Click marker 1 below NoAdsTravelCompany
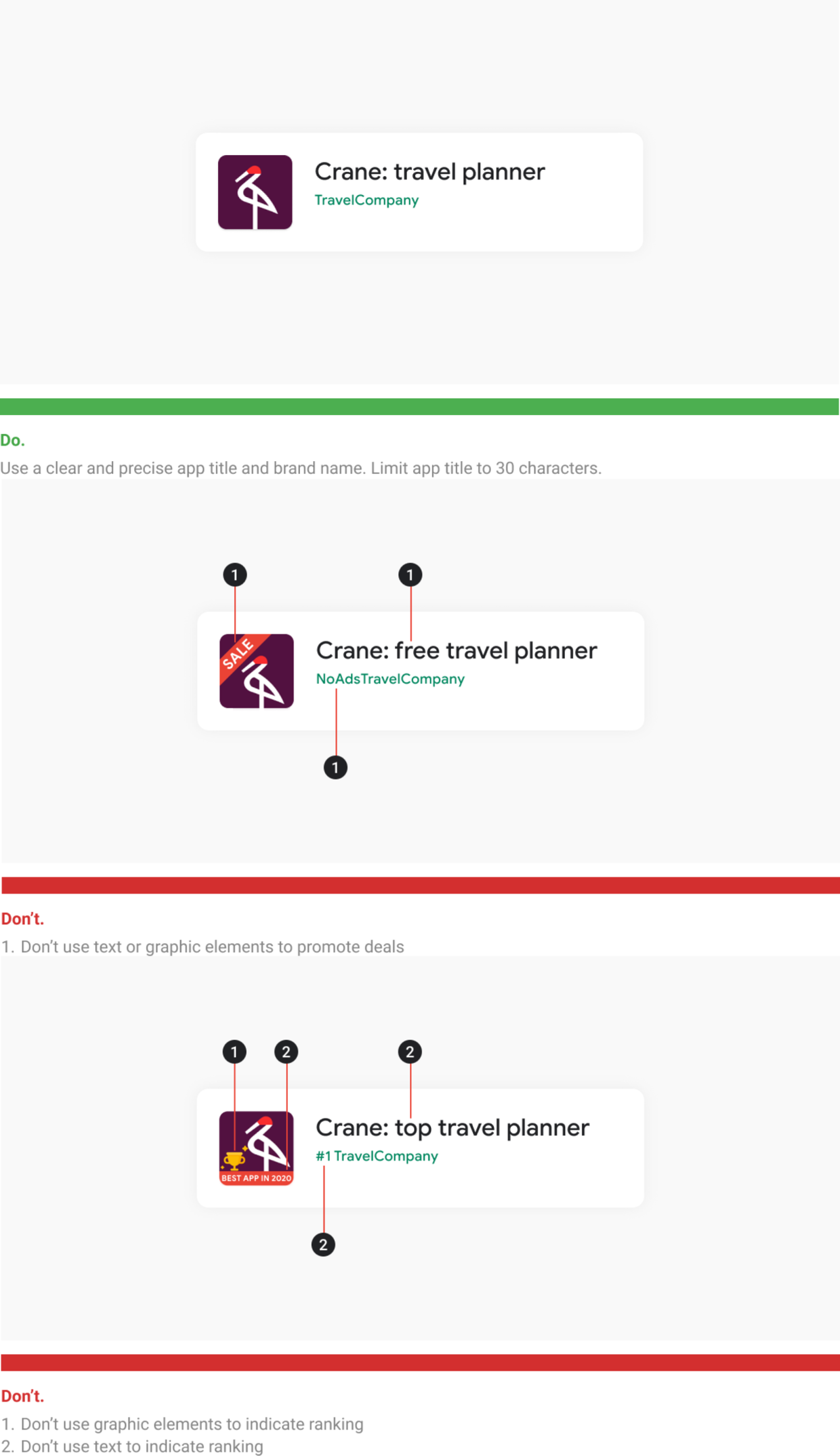The image size is (840, 1456). (x=335, y=767)
